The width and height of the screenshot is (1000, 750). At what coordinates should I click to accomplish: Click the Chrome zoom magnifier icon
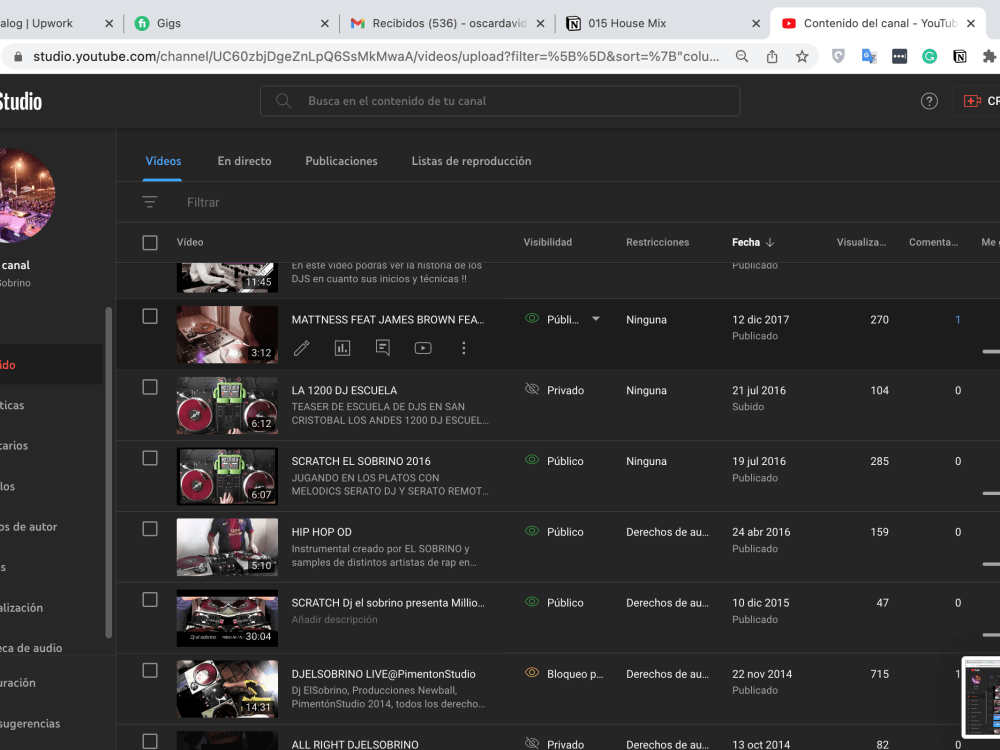[742, 56]
